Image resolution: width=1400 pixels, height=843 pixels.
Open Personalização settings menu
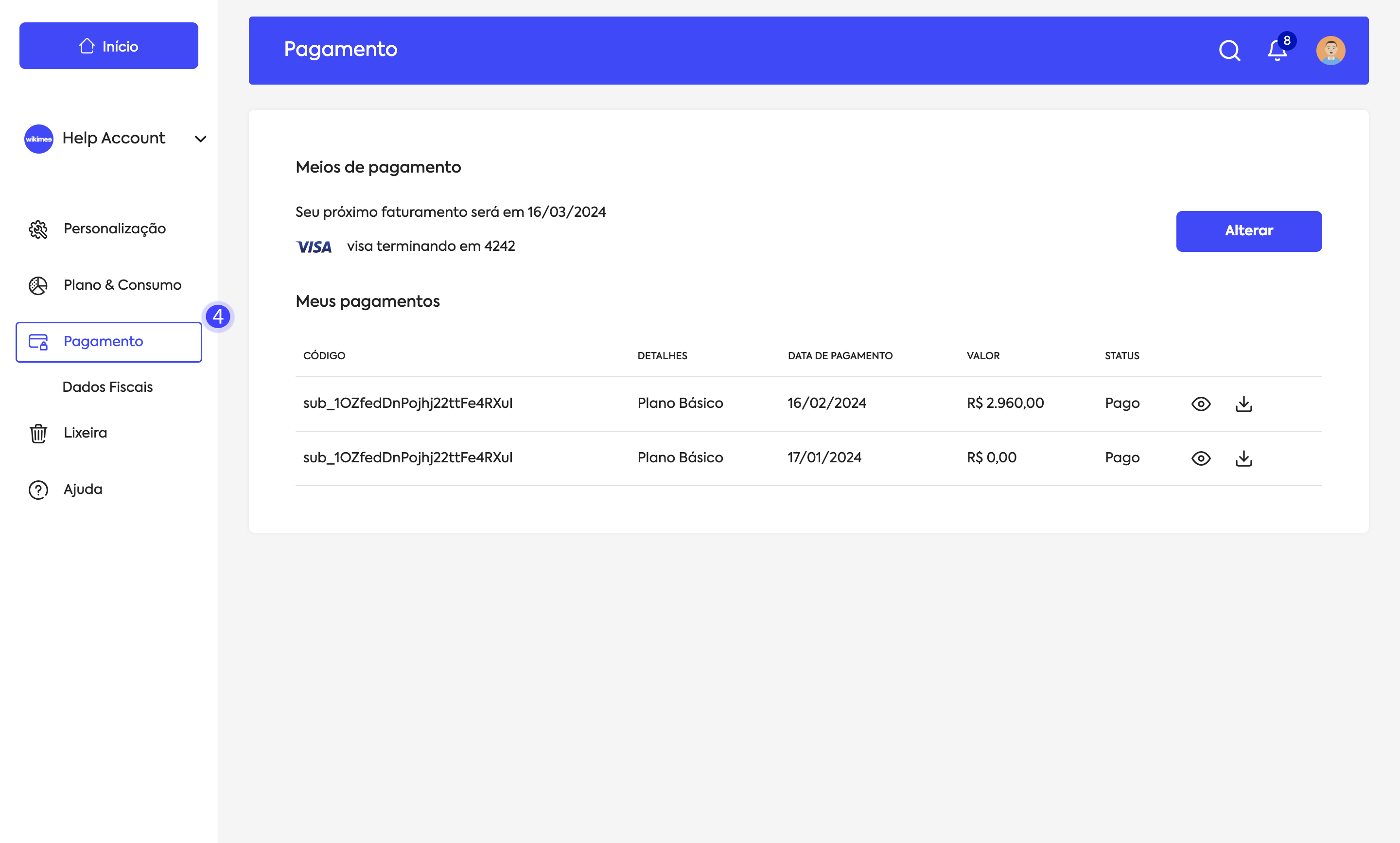pos(114,229)
